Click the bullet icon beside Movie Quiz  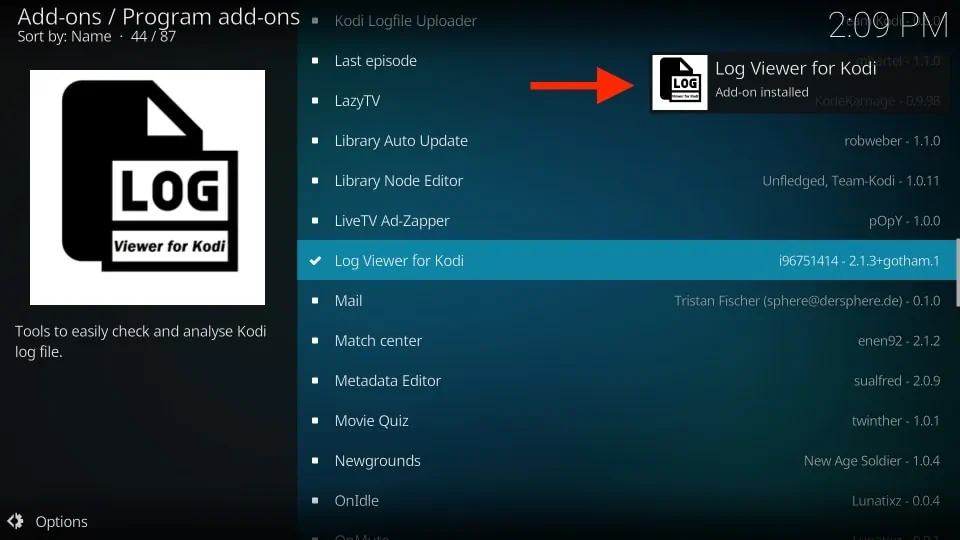coord(315,421)
